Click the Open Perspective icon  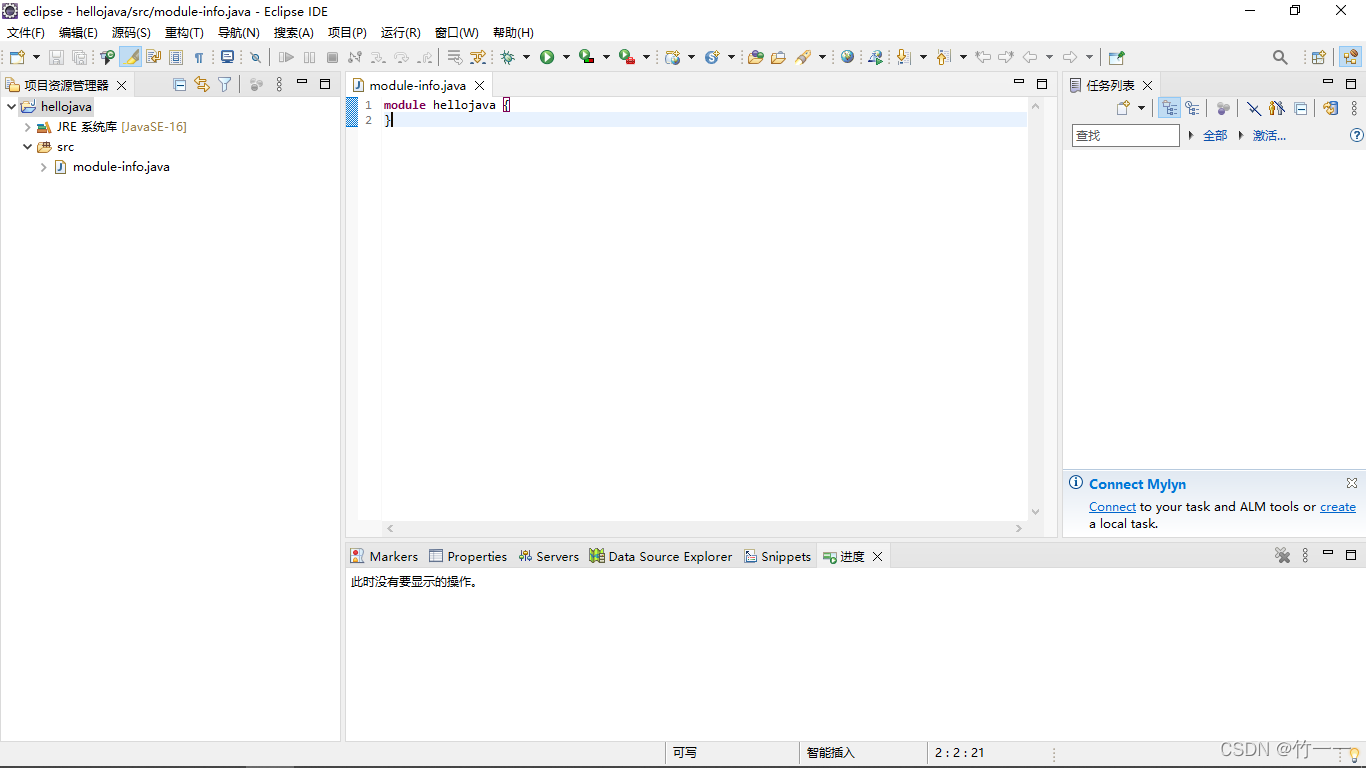coord(1319,57)
